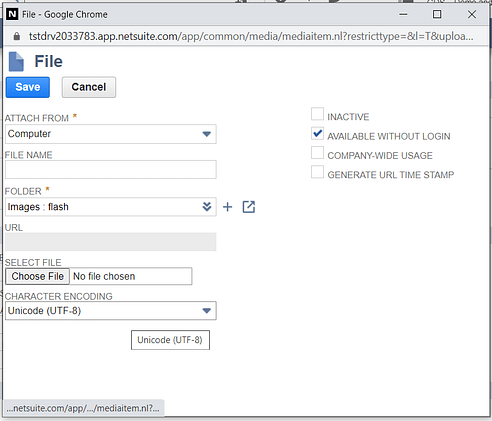This screenshot has width=492, height=421.
Task: Save the file record
Action: (x=28, y=87)
